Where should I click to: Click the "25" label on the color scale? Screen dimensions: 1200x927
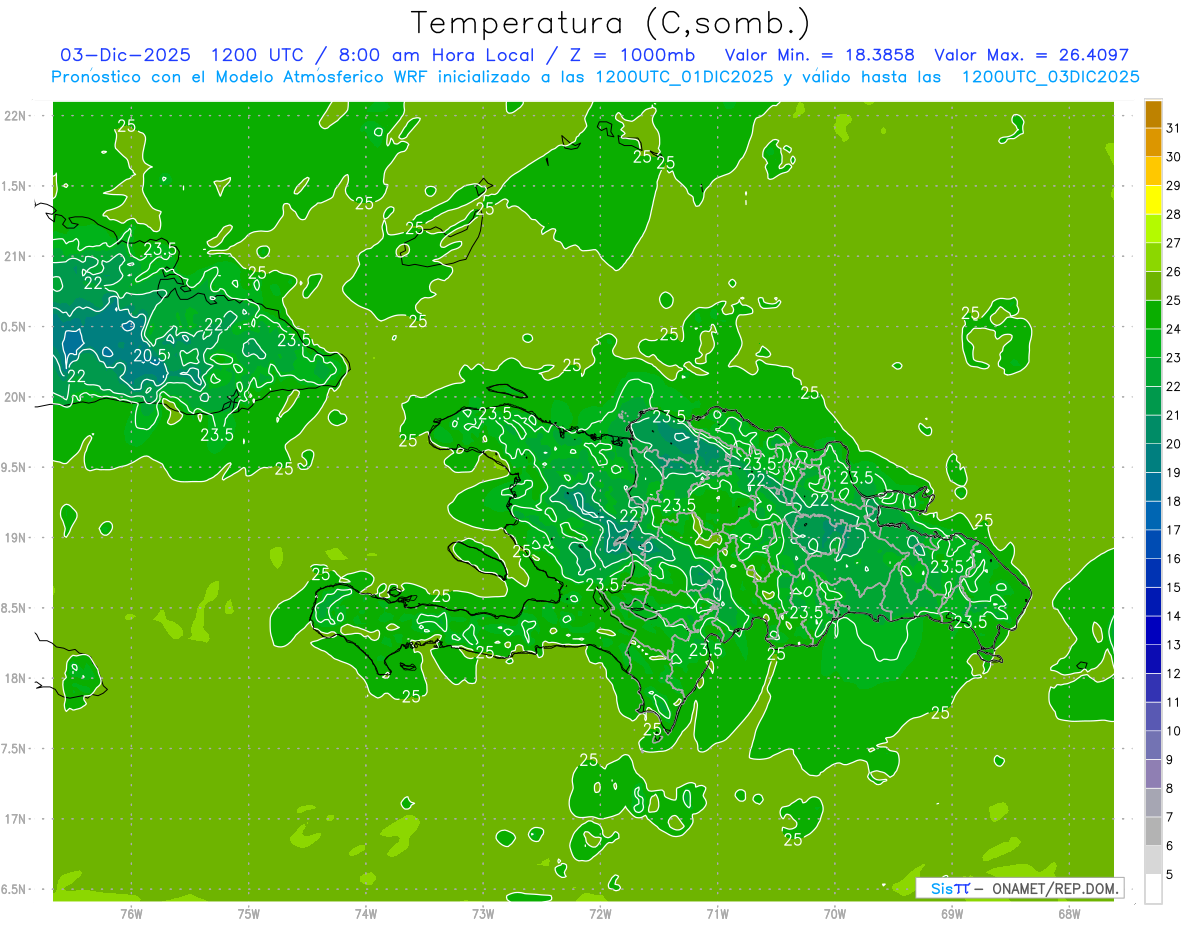point(1173,300)
